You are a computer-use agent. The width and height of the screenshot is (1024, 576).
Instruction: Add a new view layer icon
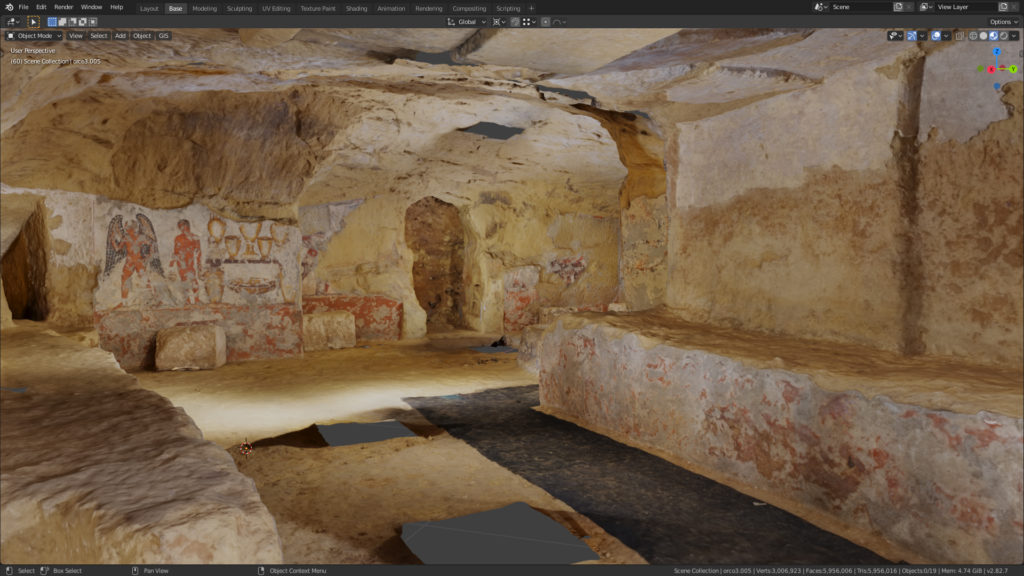pos(1003,7)
